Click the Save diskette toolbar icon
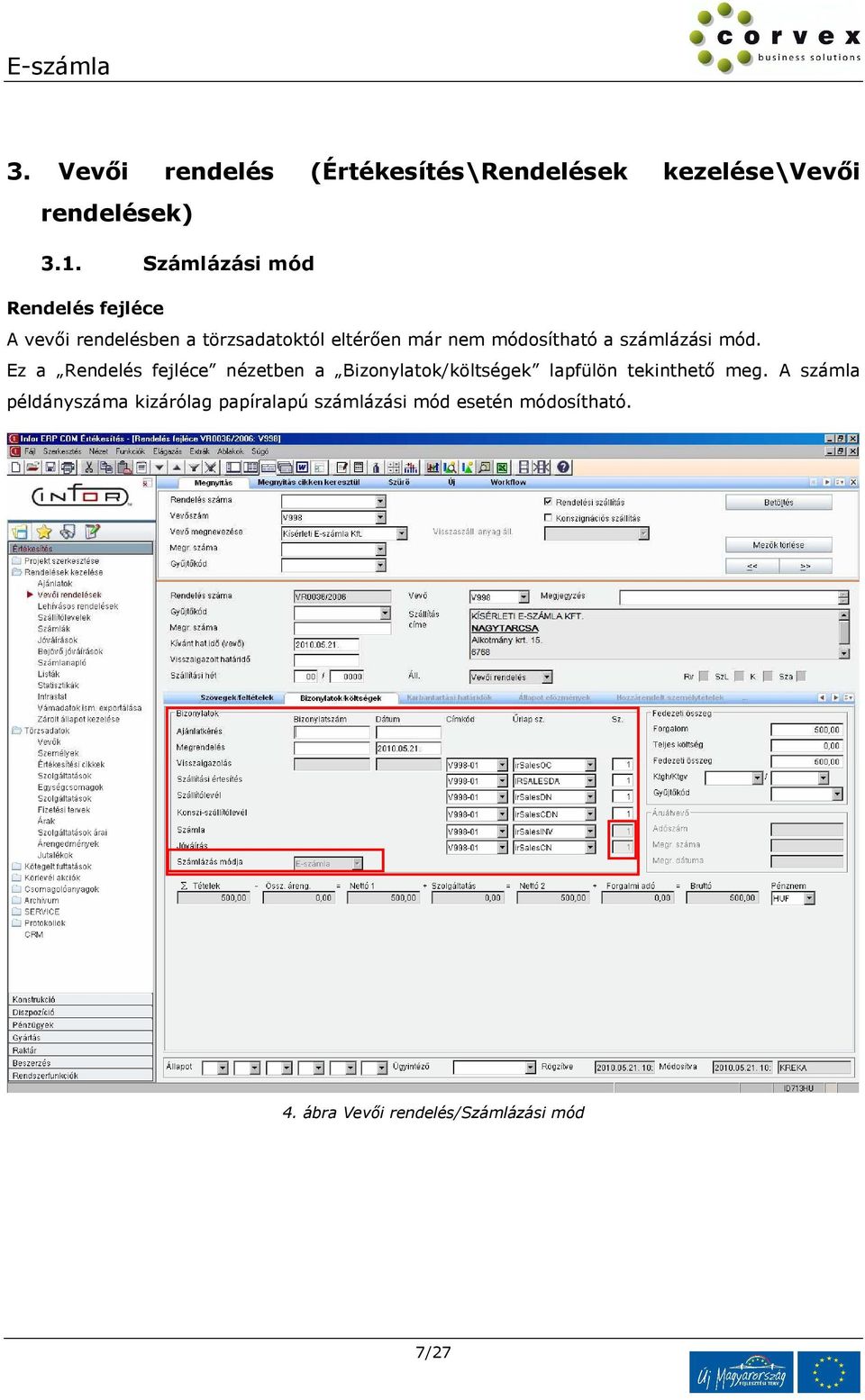This screenshot has height=1400, width=865. coord(50,468)
